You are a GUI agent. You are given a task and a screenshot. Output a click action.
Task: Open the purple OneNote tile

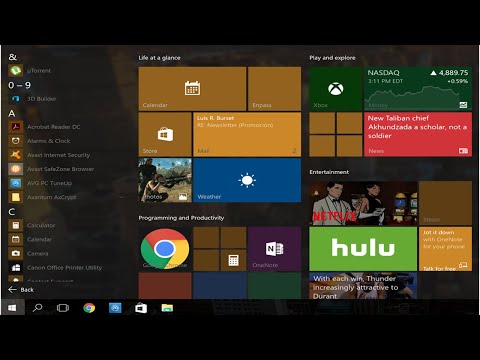[x=274, y=249]
